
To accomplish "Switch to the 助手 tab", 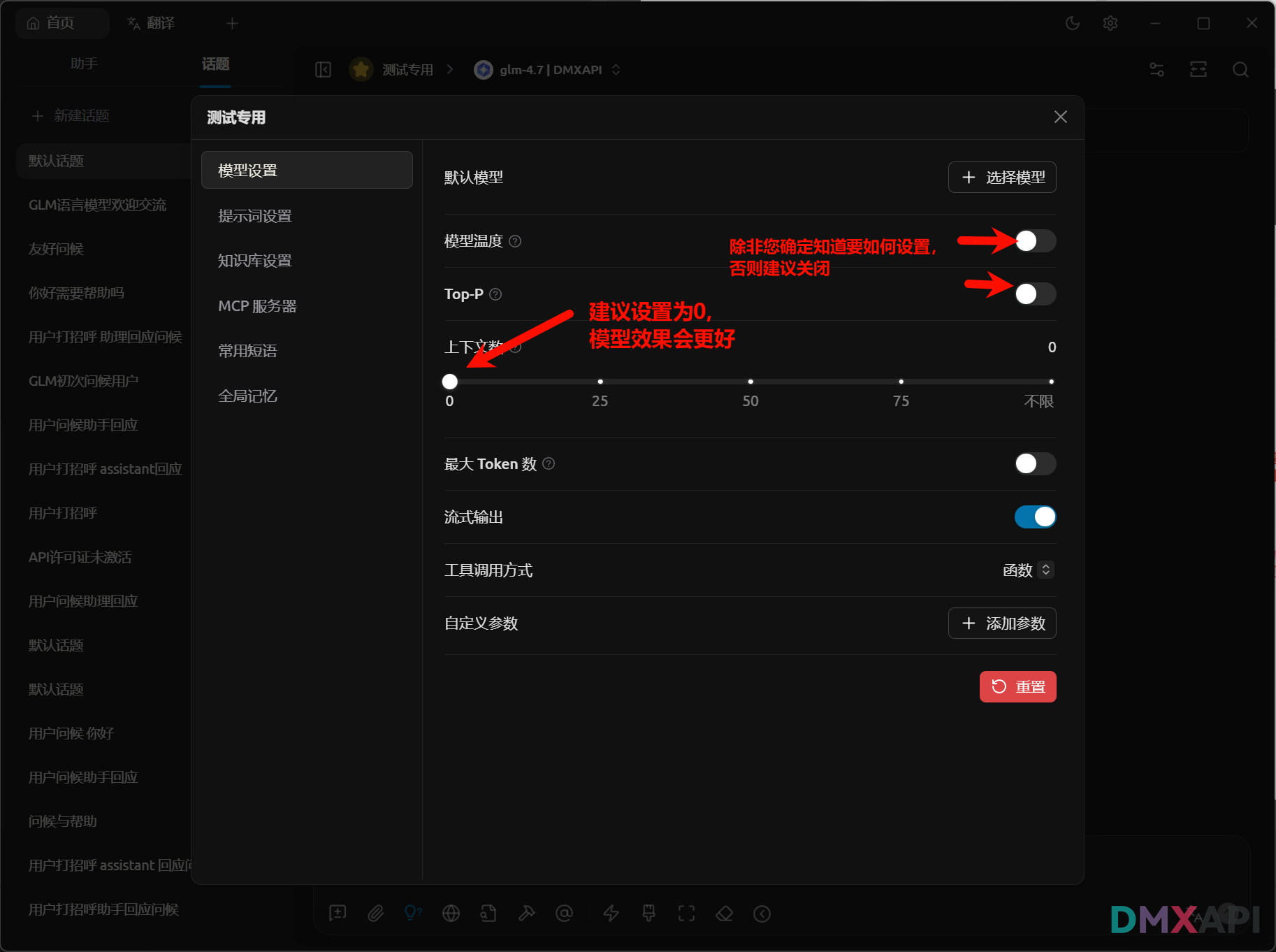I will pyautogui.click(x=84, y=64).
